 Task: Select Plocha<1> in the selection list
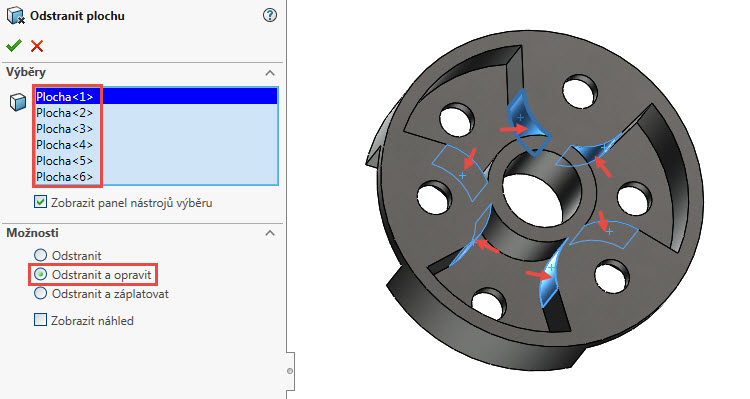click(x=156, y=96)
